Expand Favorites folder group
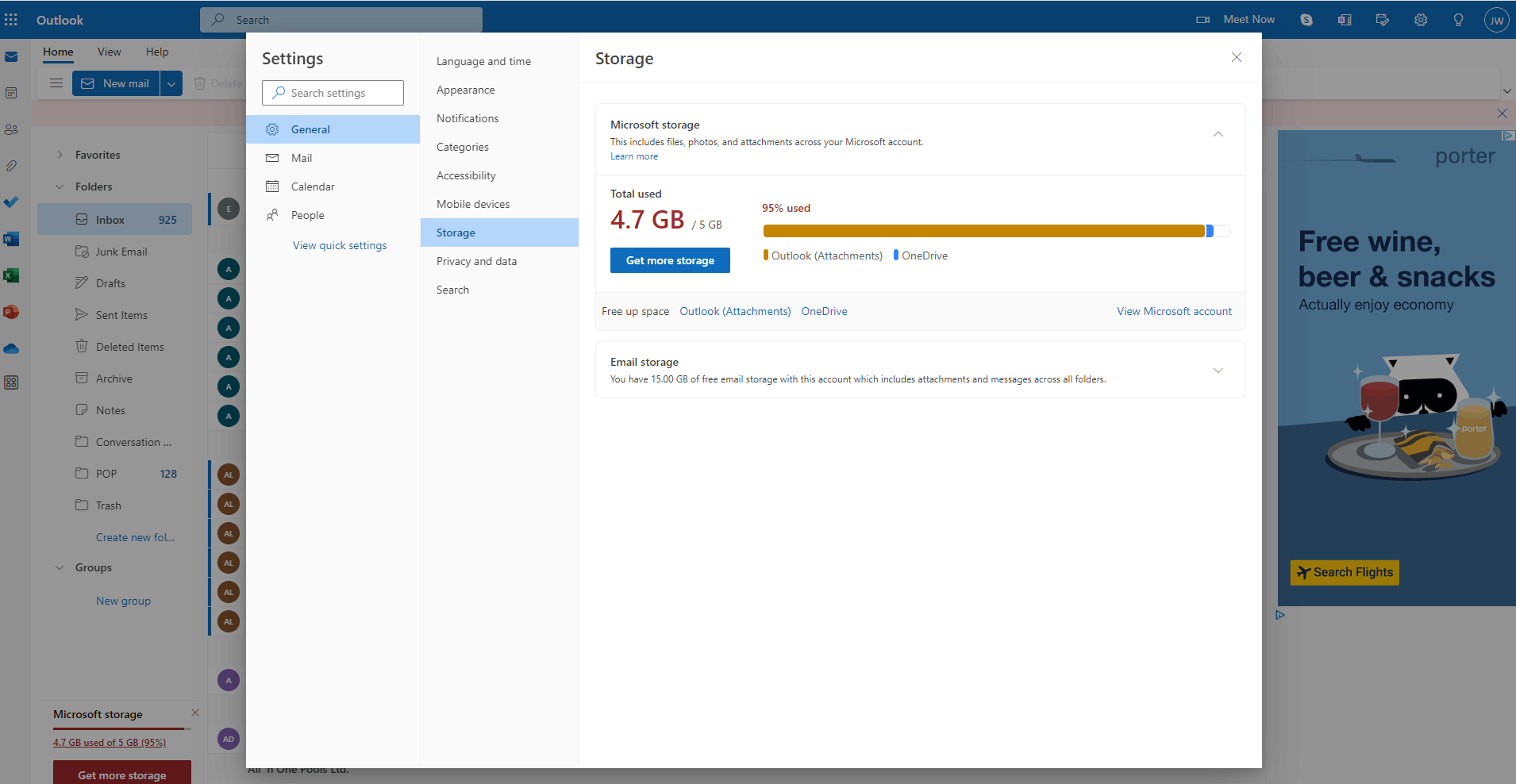The image size is (1516, 784). [60, 155]
